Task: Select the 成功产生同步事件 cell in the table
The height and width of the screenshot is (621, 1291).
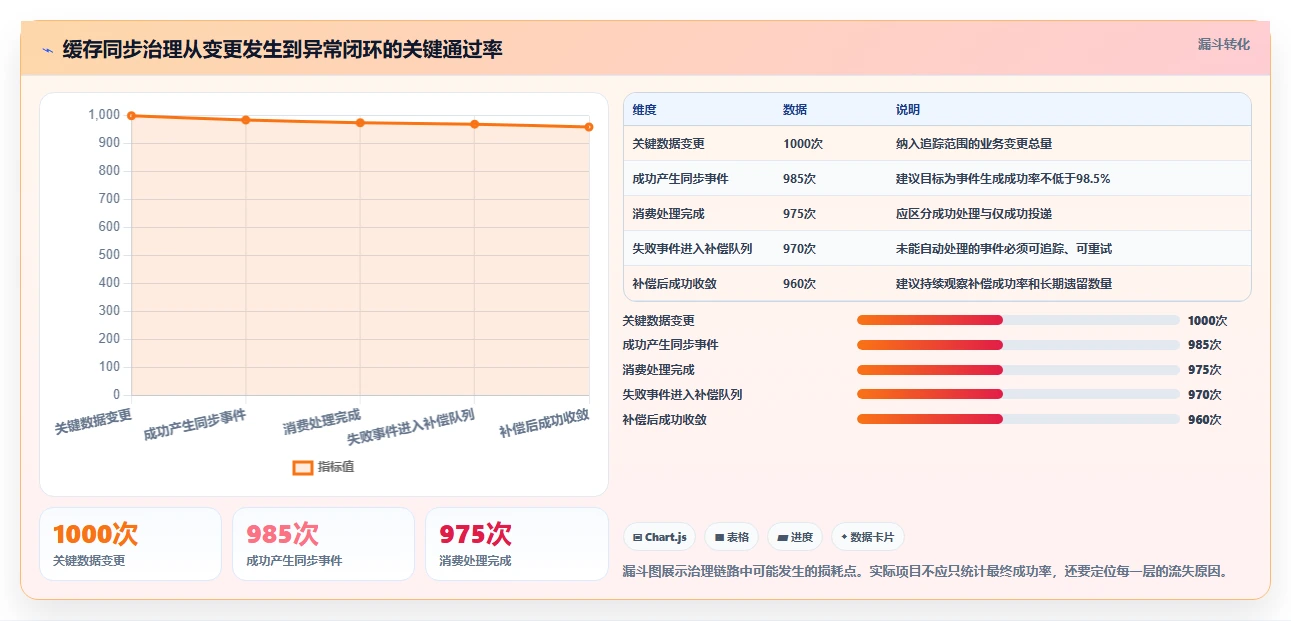Action: [680, 179]
